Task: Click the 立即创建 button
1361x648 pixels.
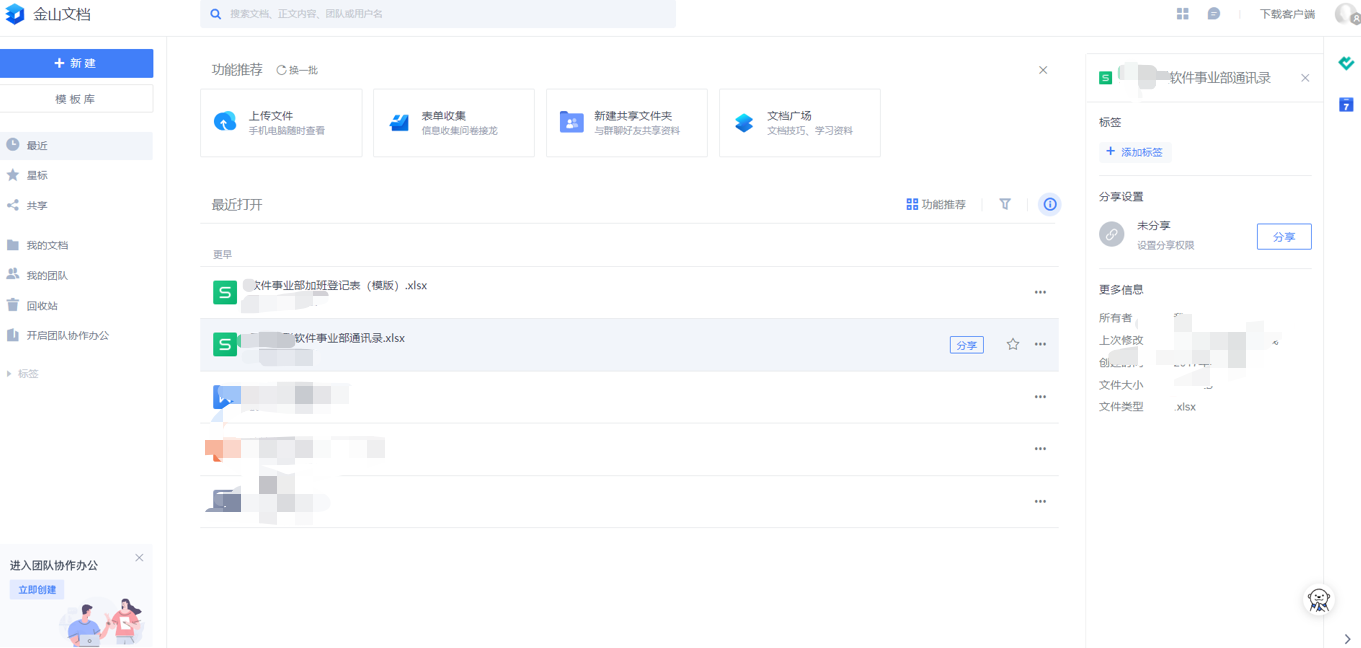Action: point(37,590)
